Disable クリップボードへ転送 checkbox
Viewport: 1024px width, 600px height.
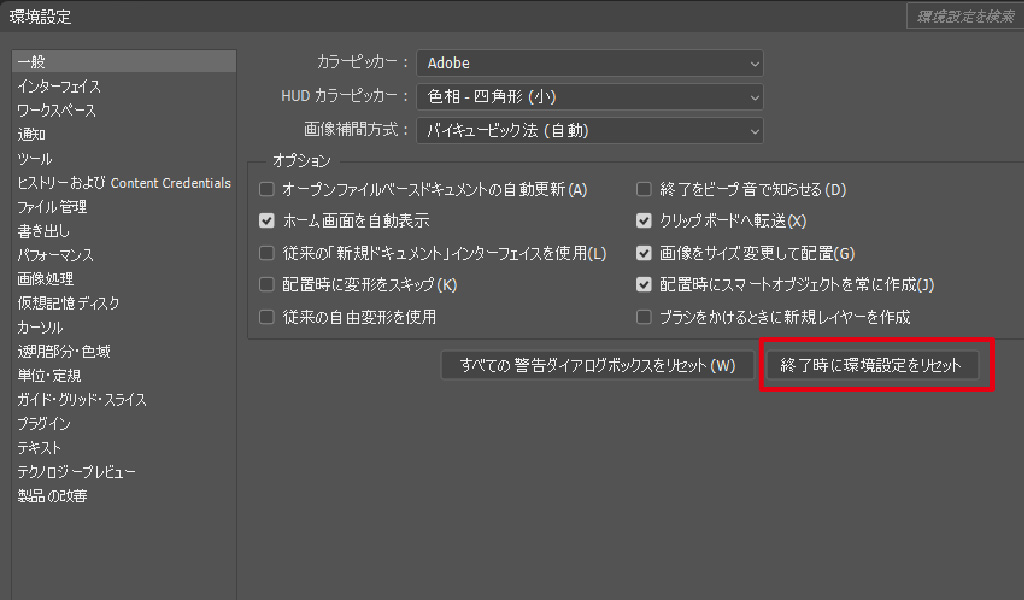click(644, 221)
